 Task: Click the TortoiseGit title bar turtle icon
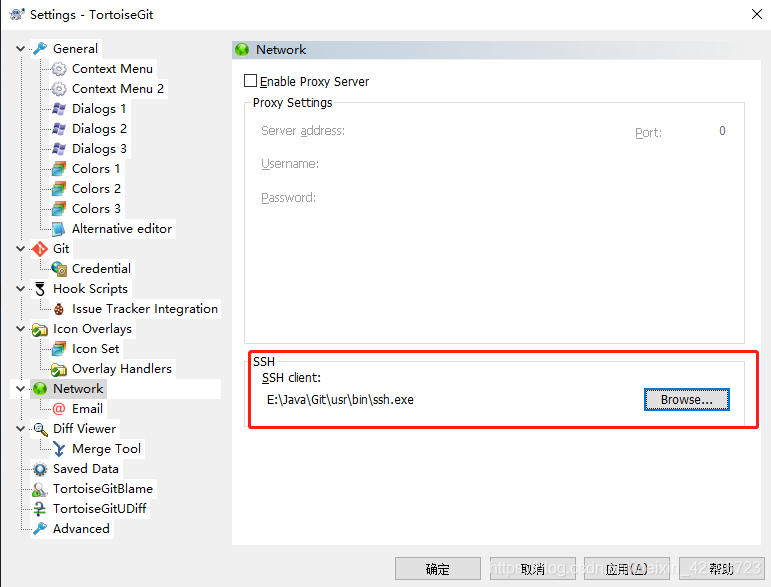(x=17, y=14)
